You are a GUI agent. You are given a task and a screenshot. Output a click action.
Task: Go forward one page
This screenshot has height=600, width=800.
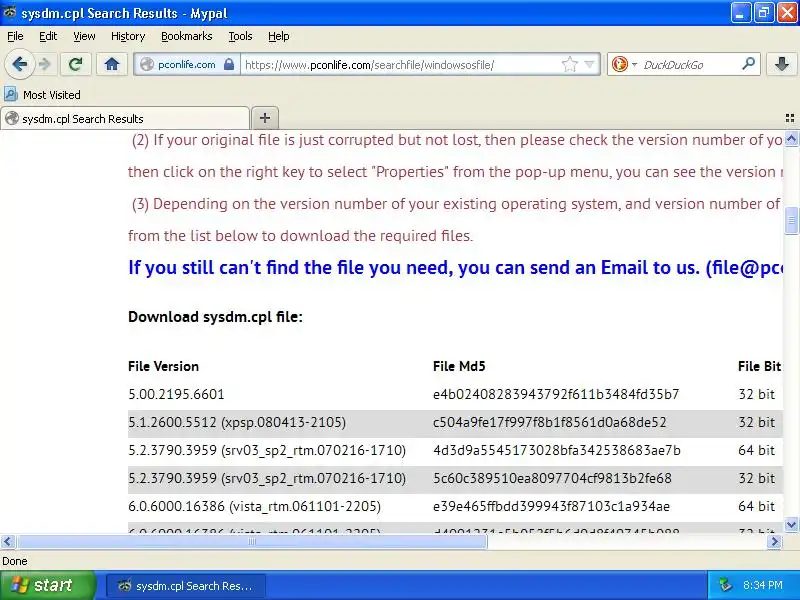45,64
